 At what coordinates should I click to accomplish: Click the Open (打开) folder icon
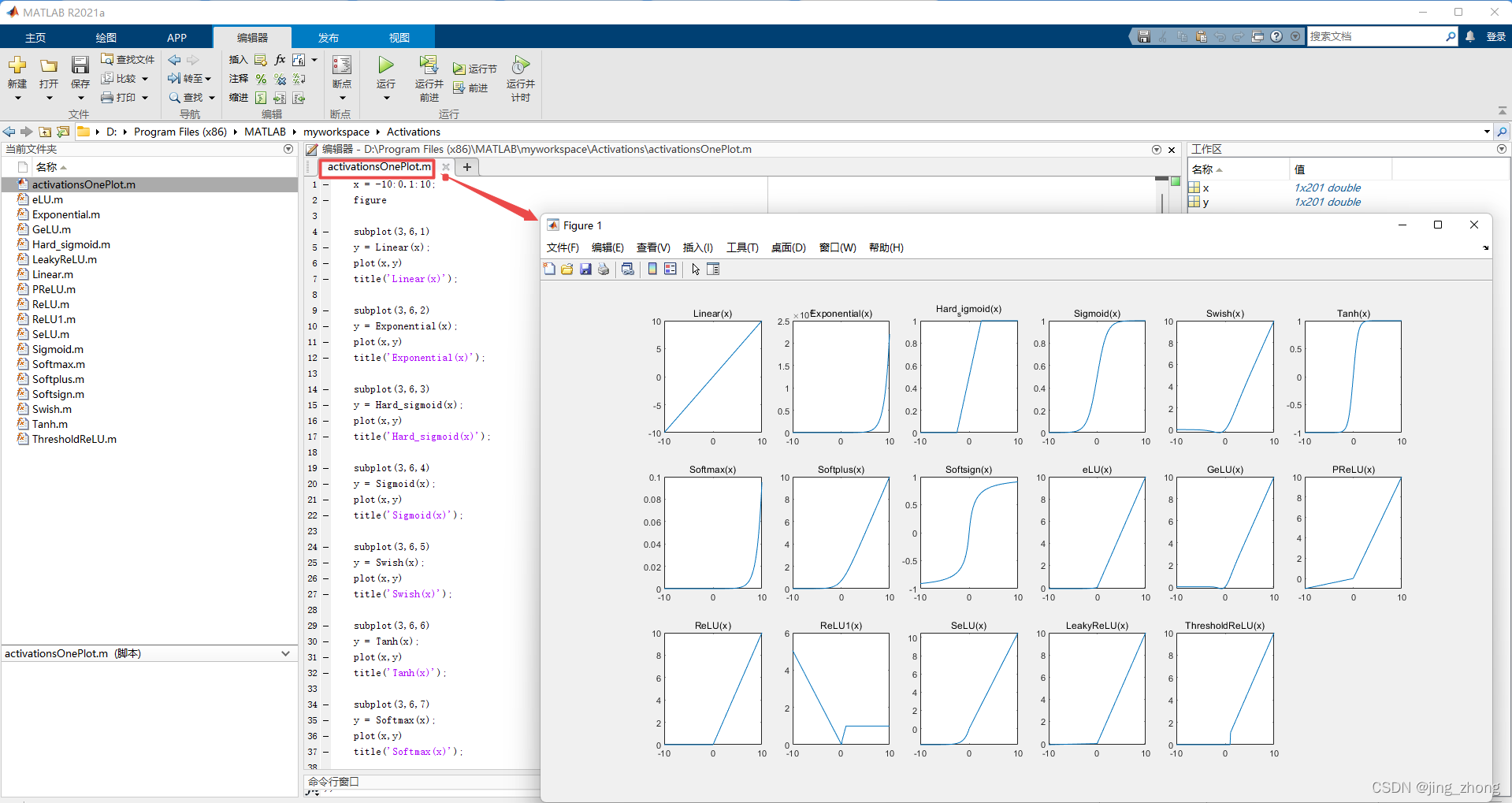click(x=49, y=65)
